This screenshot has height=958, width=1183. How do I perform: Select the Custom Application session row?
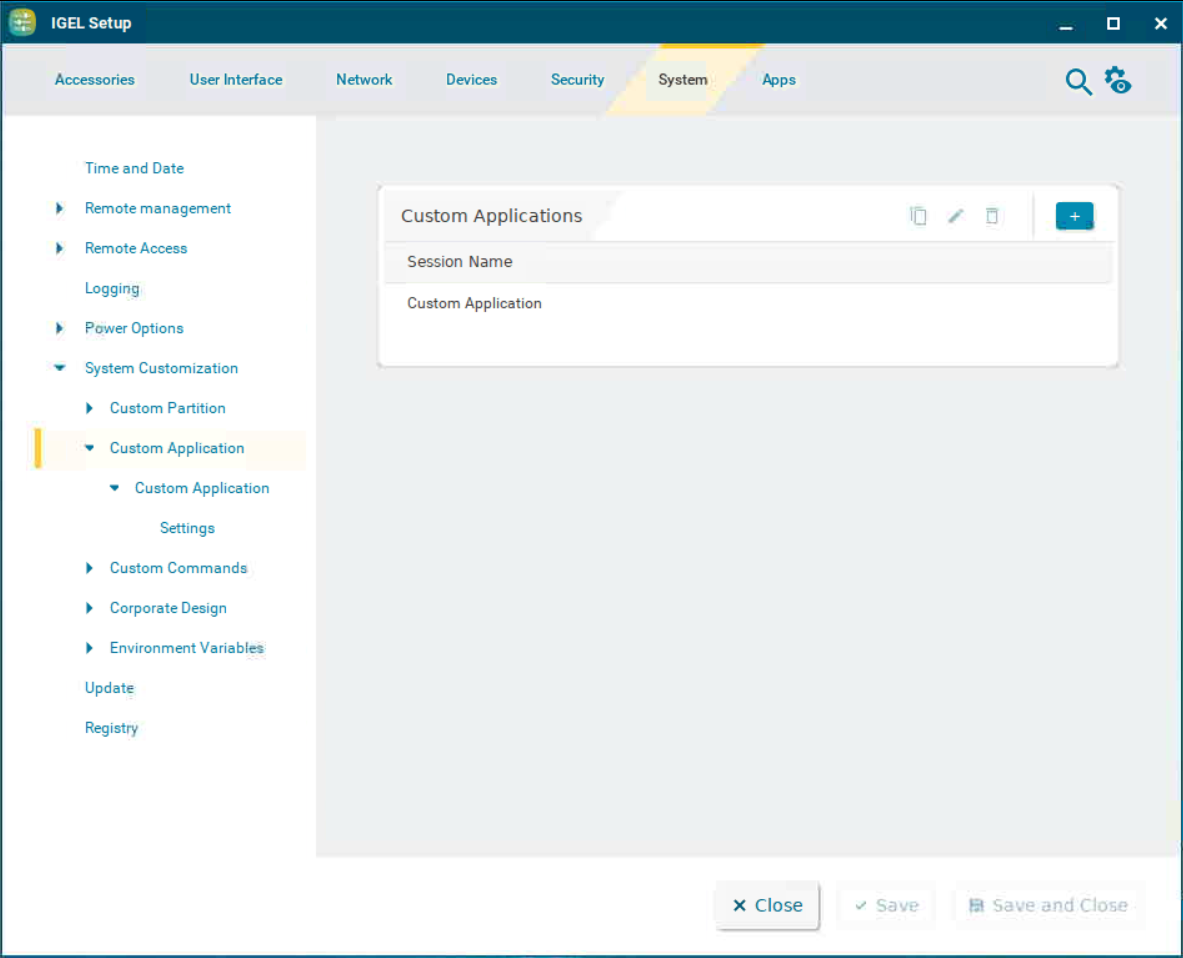coord(474,303)
